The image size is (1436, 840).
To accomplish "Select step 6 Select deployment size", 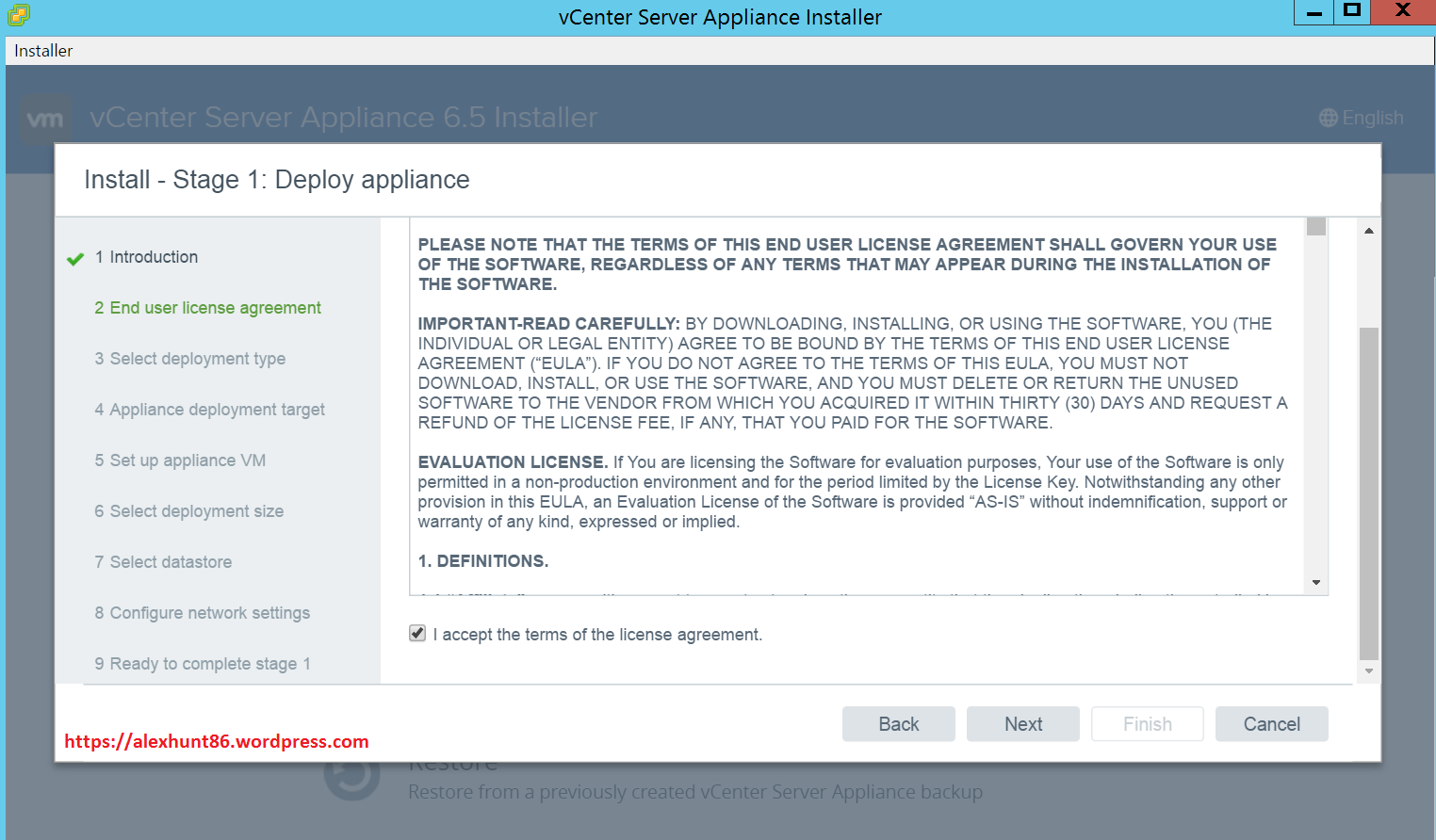I will coord(188,511).
